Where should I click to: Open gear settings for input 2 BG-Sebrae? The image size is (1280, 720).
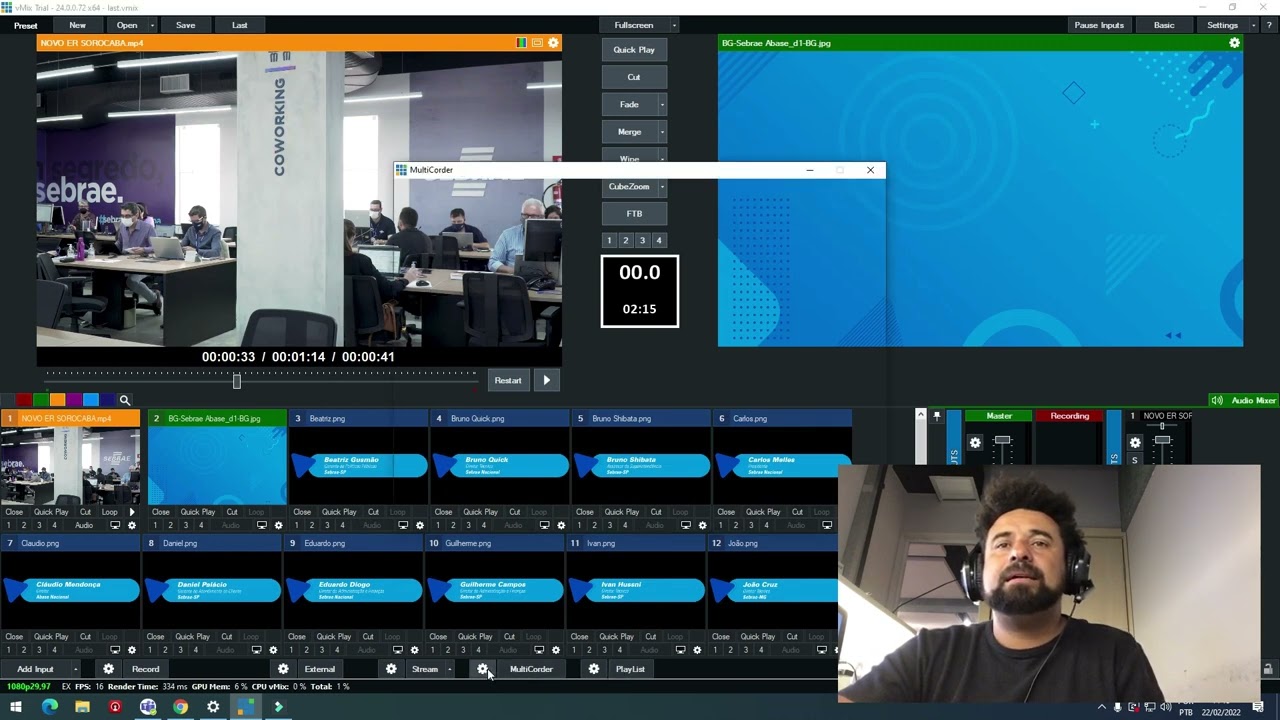tap(278, 525)
